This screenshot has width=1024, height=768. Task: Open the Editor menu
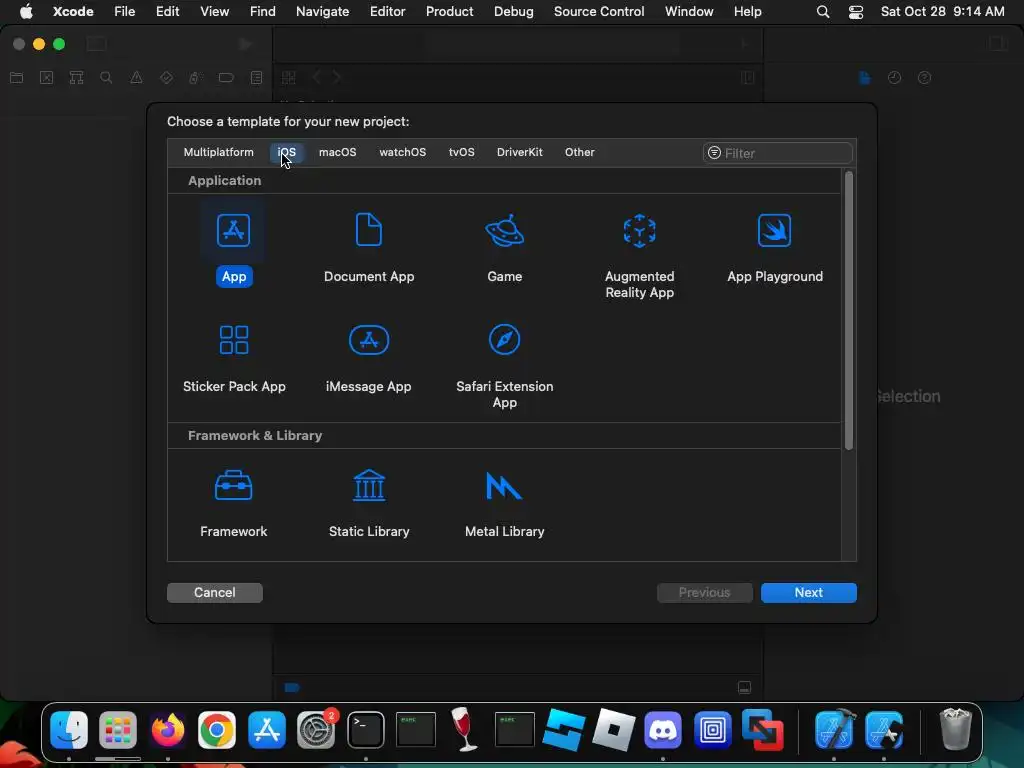point(387,11)
